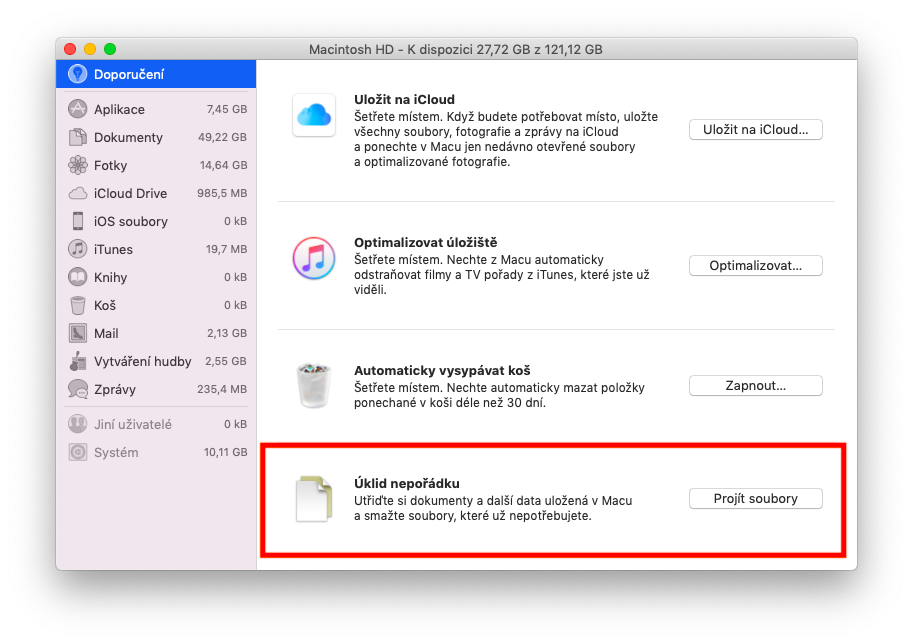
Task: Click the 10,11 GB Systém size
Action: 225,452
